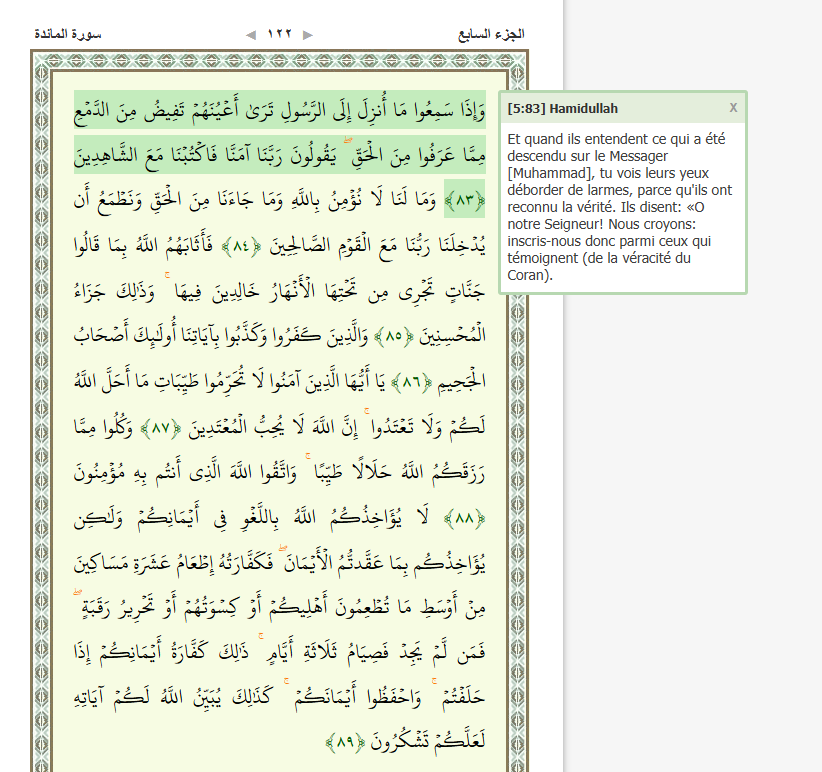Click verse number marker ٨٤
Image resolution: width=822 pixels, height=772 pixels.
(241, 245)
